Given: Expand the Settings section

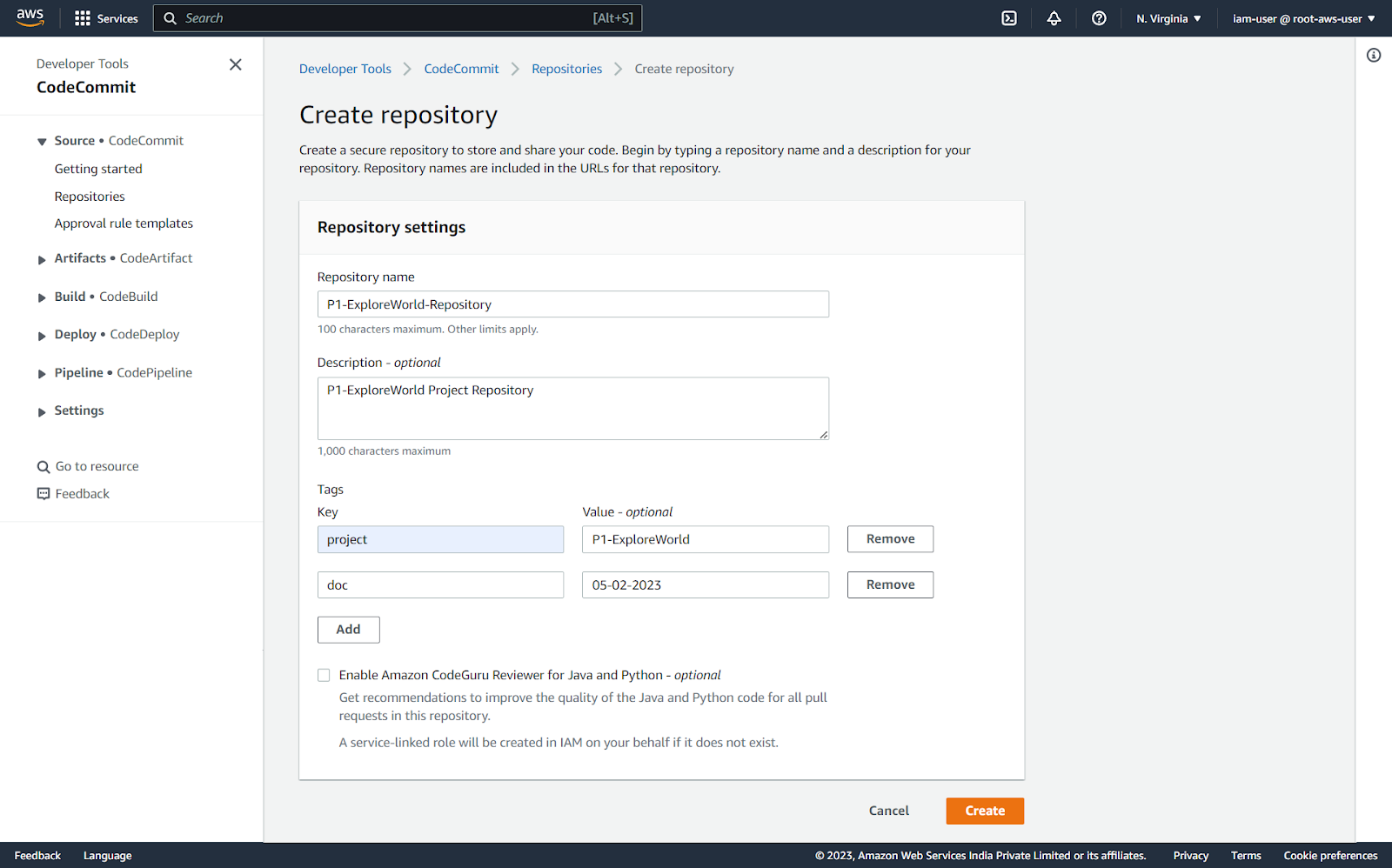Looking at the screenshot, I should click(42, 411).
